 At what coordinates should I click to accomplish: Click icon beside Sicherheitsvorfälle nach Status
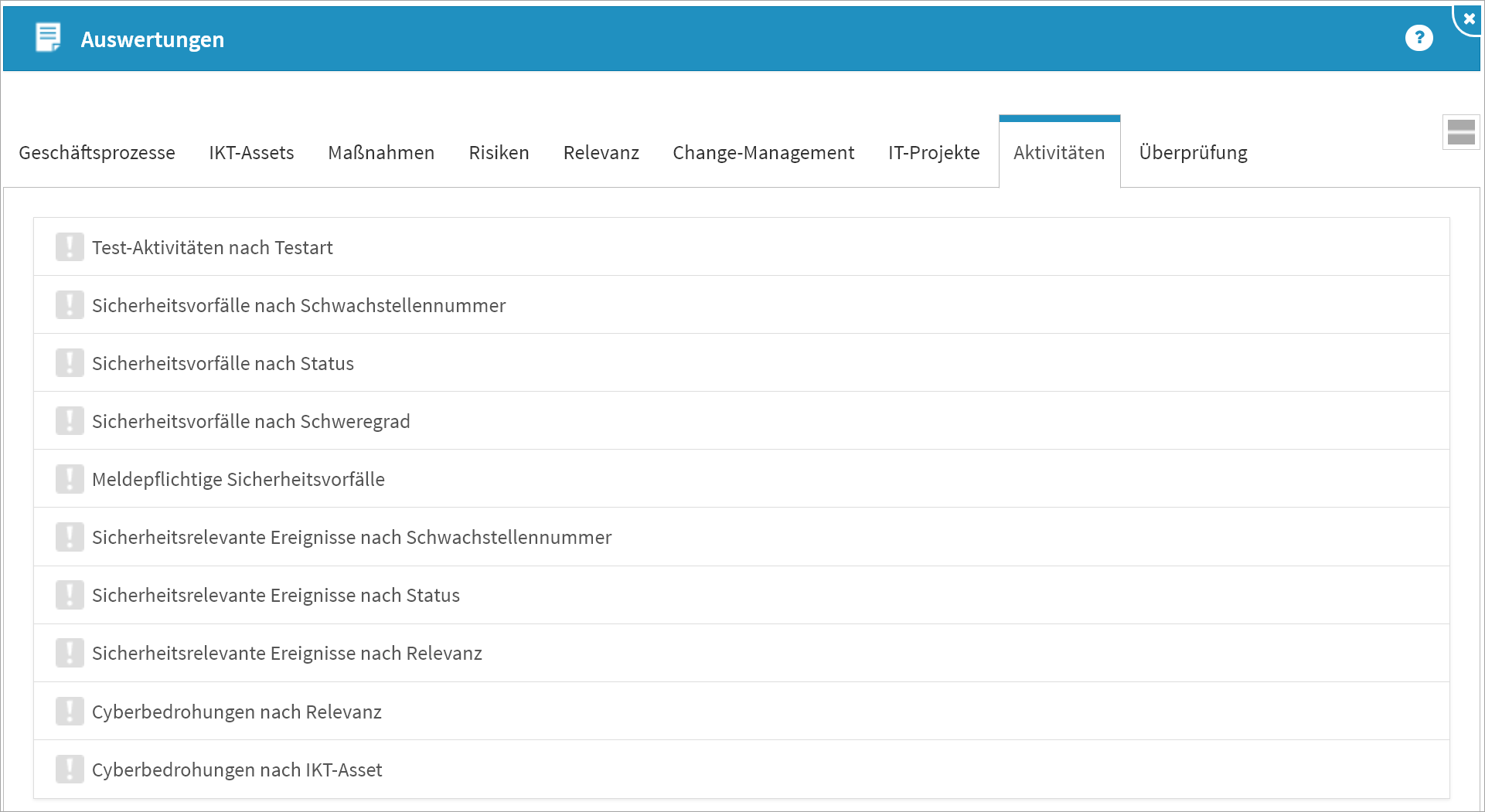coord(70,363)
